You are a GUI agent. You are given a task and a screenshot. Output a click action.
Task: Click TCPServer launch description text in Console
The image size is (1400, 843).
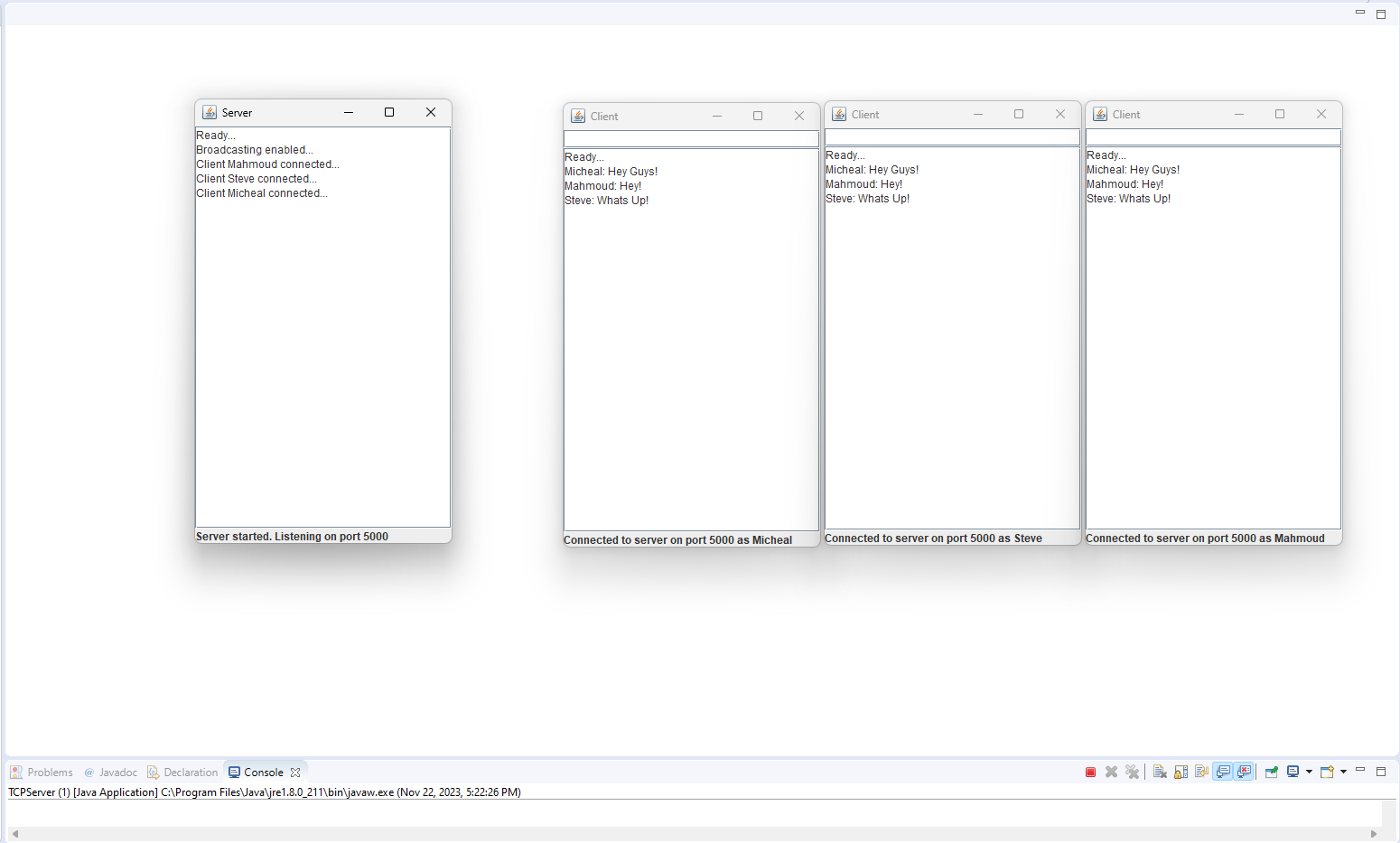click(x=265, y=792)
